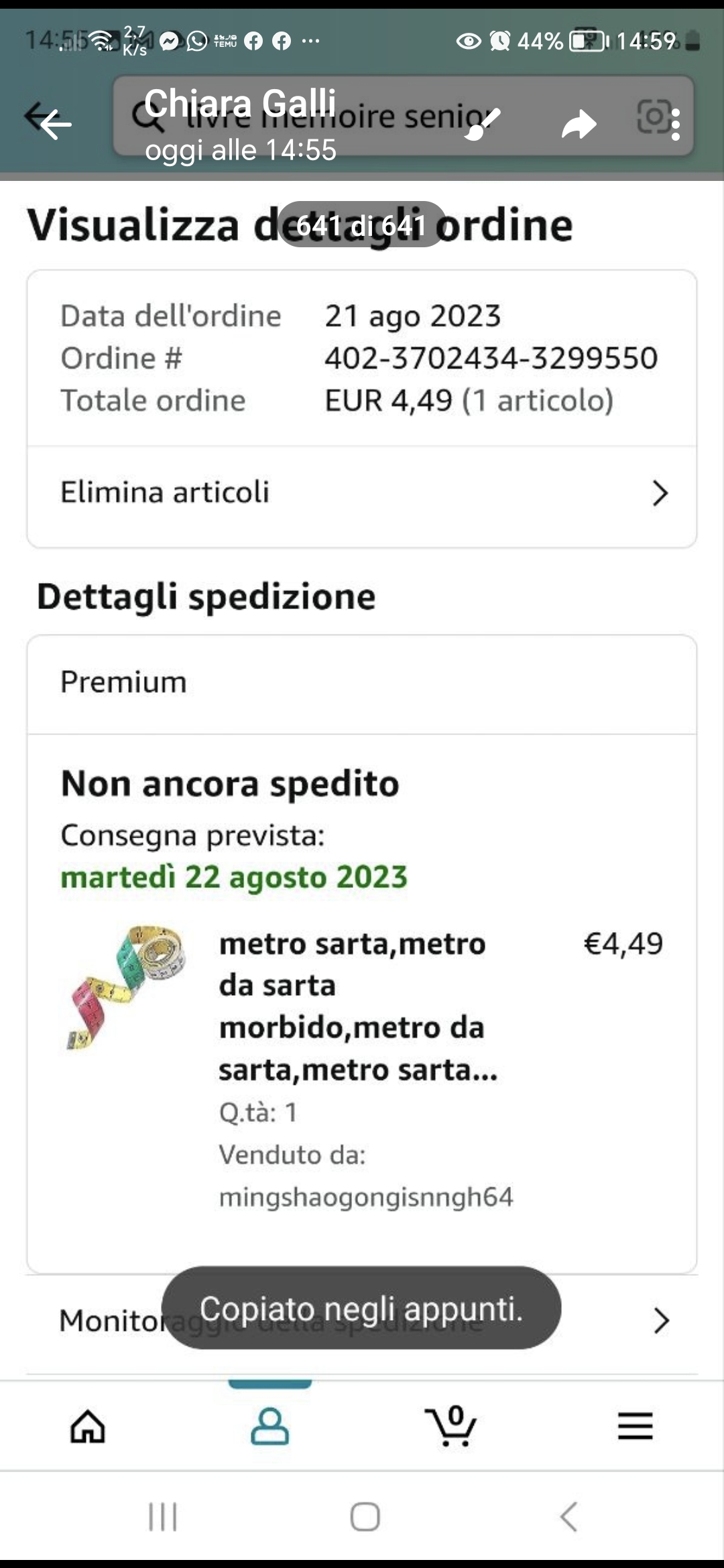Tap the share forward arrow icon
The width and height of the screenshot is (724, 1568).
(579, 125)
